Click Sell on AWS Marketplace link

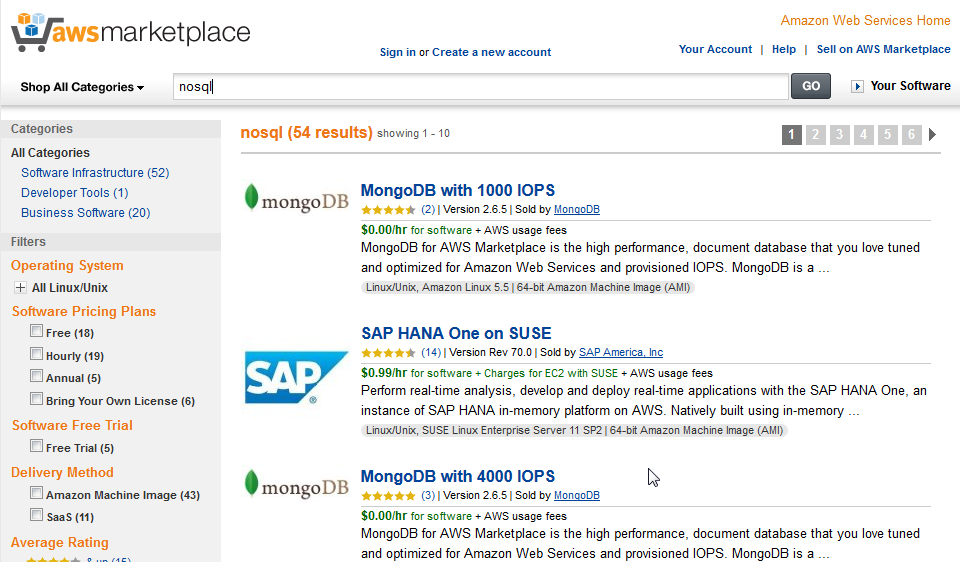tap(883, 49)
